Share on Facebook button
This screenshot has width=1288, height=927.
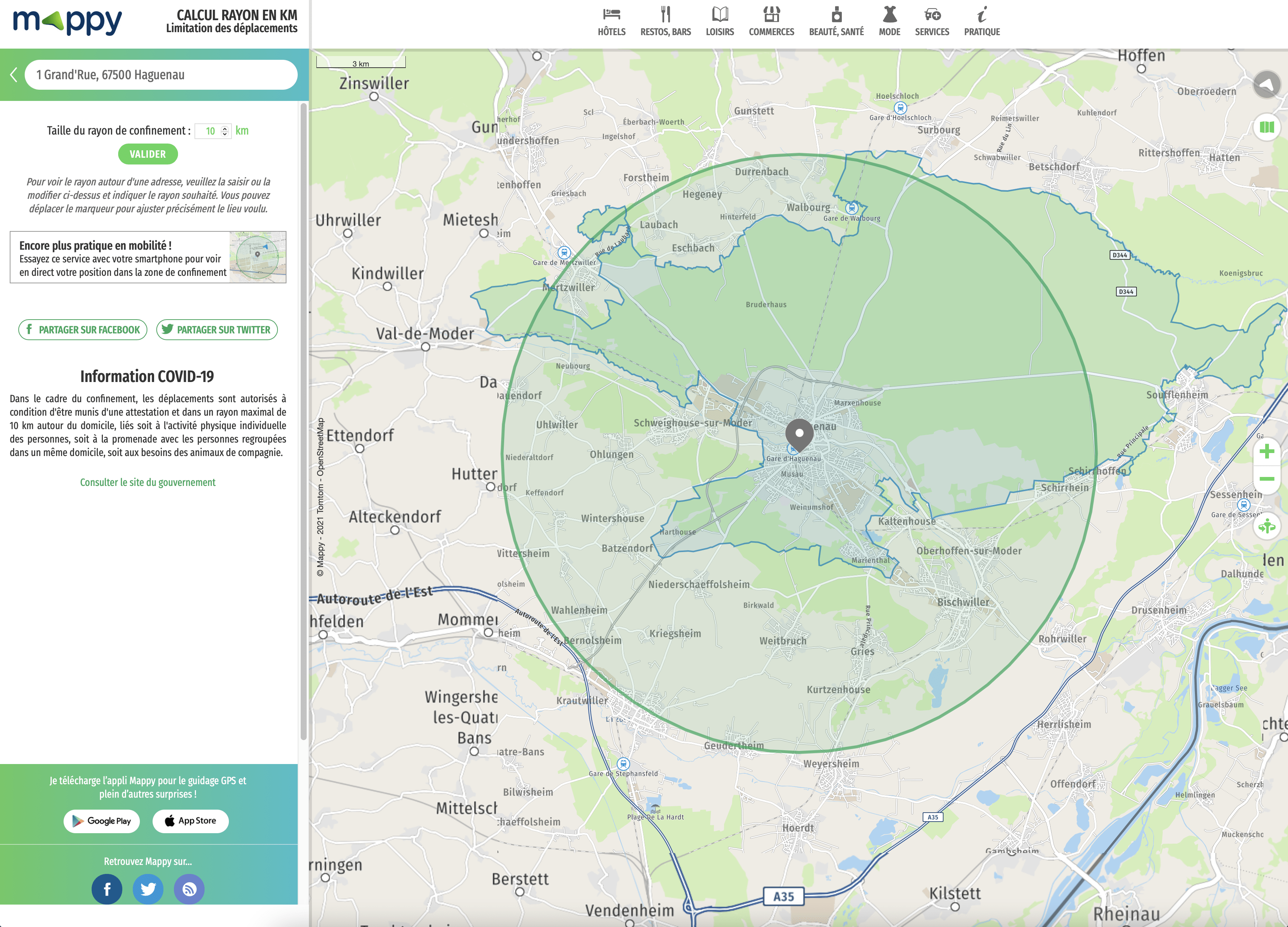[x=83, y=330]
